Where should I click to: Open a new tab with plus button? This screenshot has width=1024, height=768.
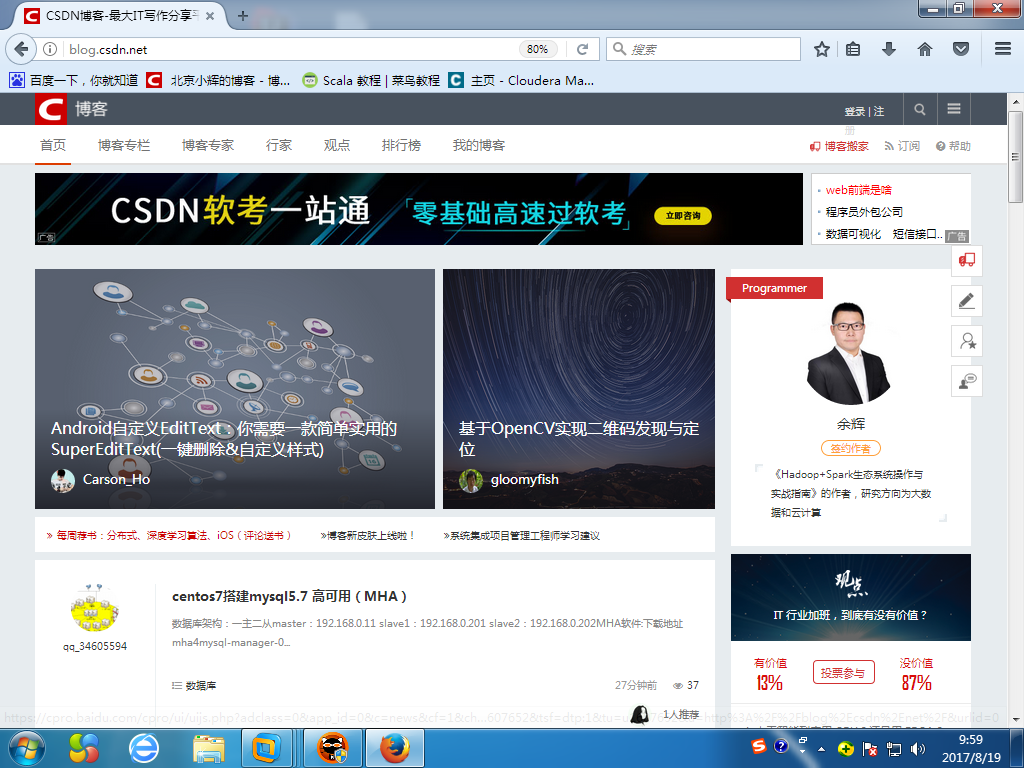click(x=242, y=16)
